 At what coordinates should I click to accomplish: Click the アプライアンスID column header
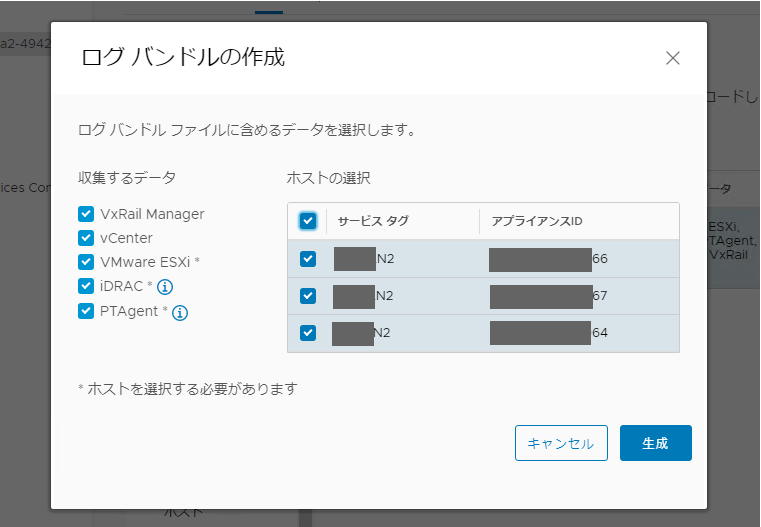537,221
